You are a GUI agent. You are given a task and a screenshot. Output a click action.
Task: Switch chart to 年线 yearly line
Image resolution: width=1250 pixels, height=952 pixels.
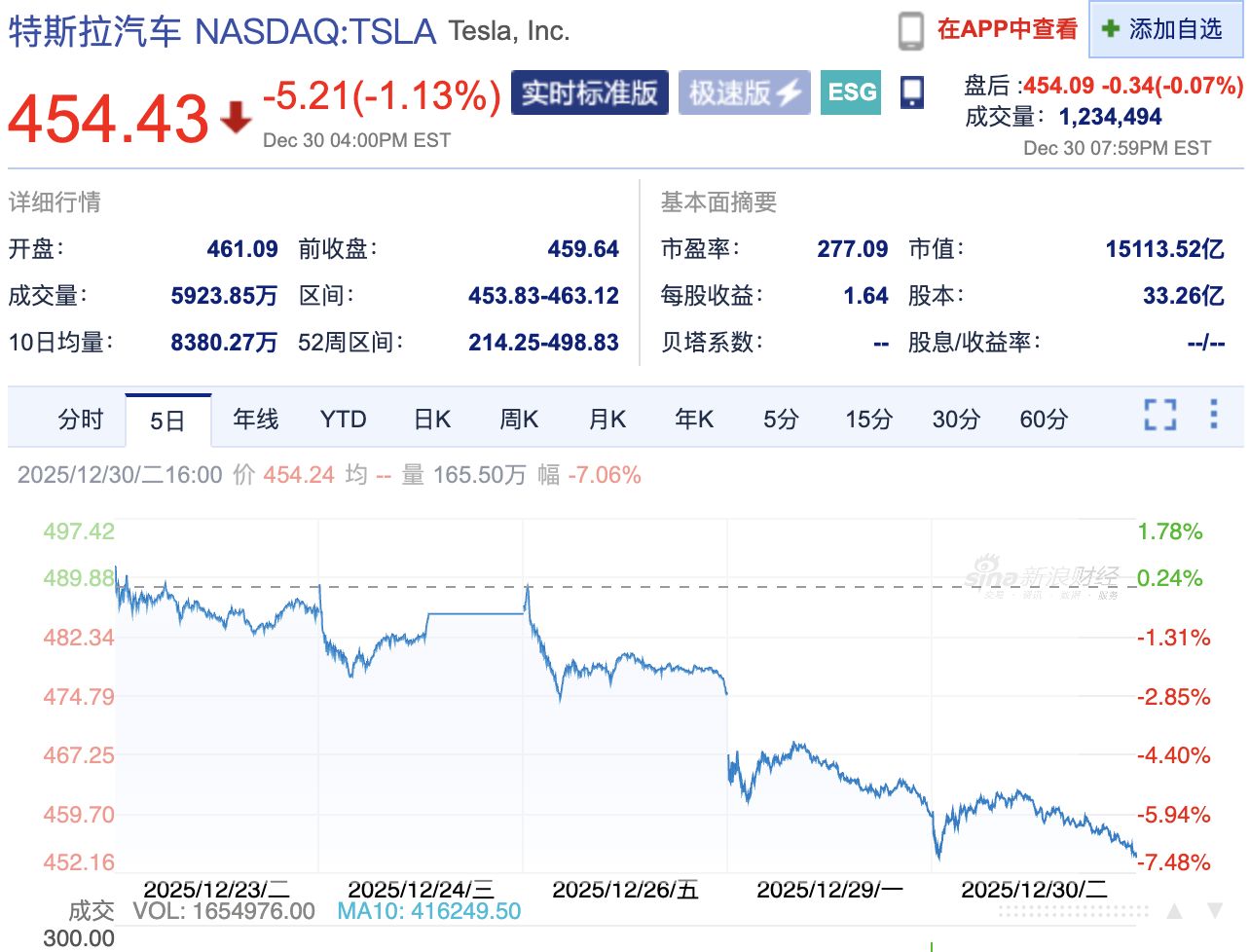[x=255, y=420]
